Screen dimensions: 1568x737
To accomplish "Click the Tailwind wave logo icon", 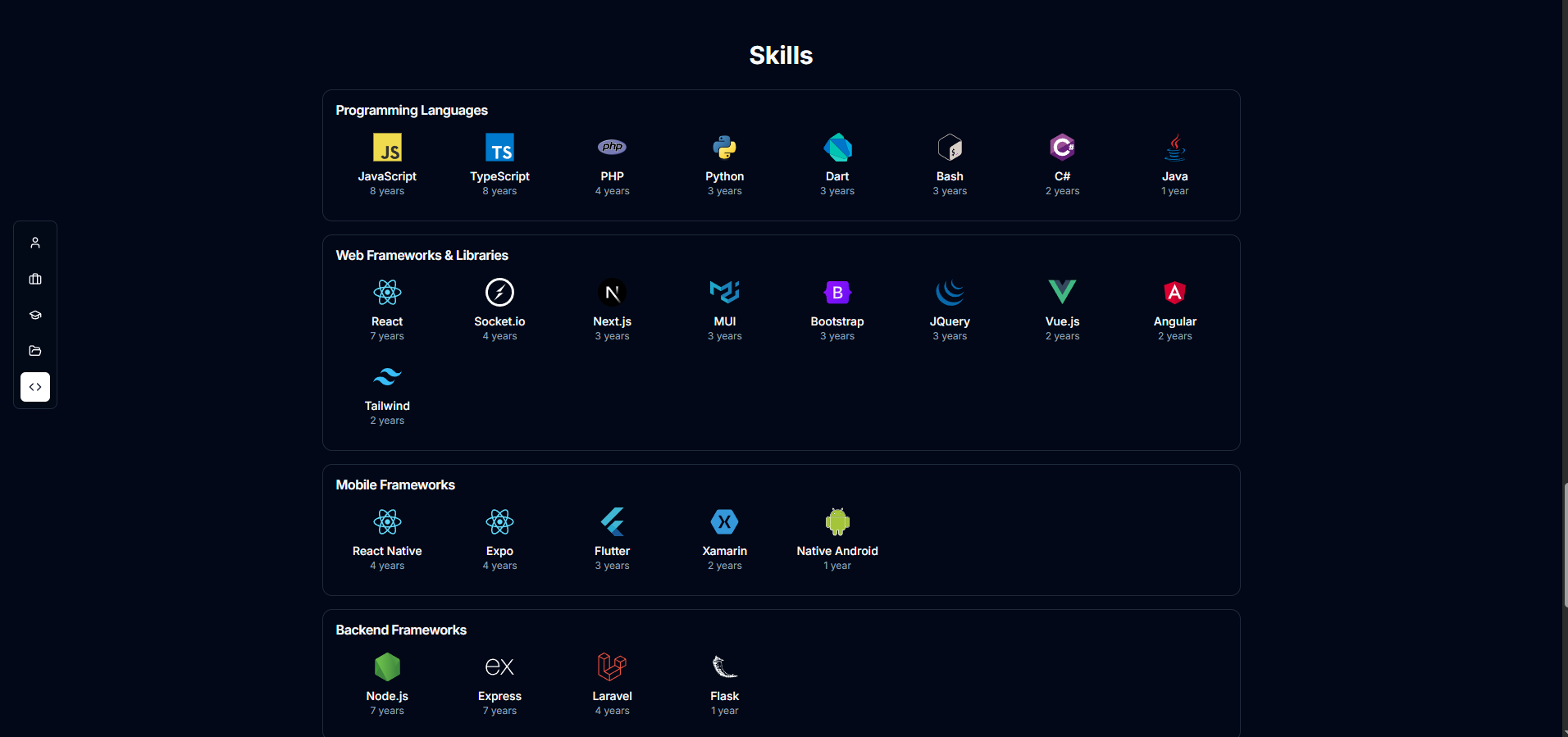I will tap(387, 377).
